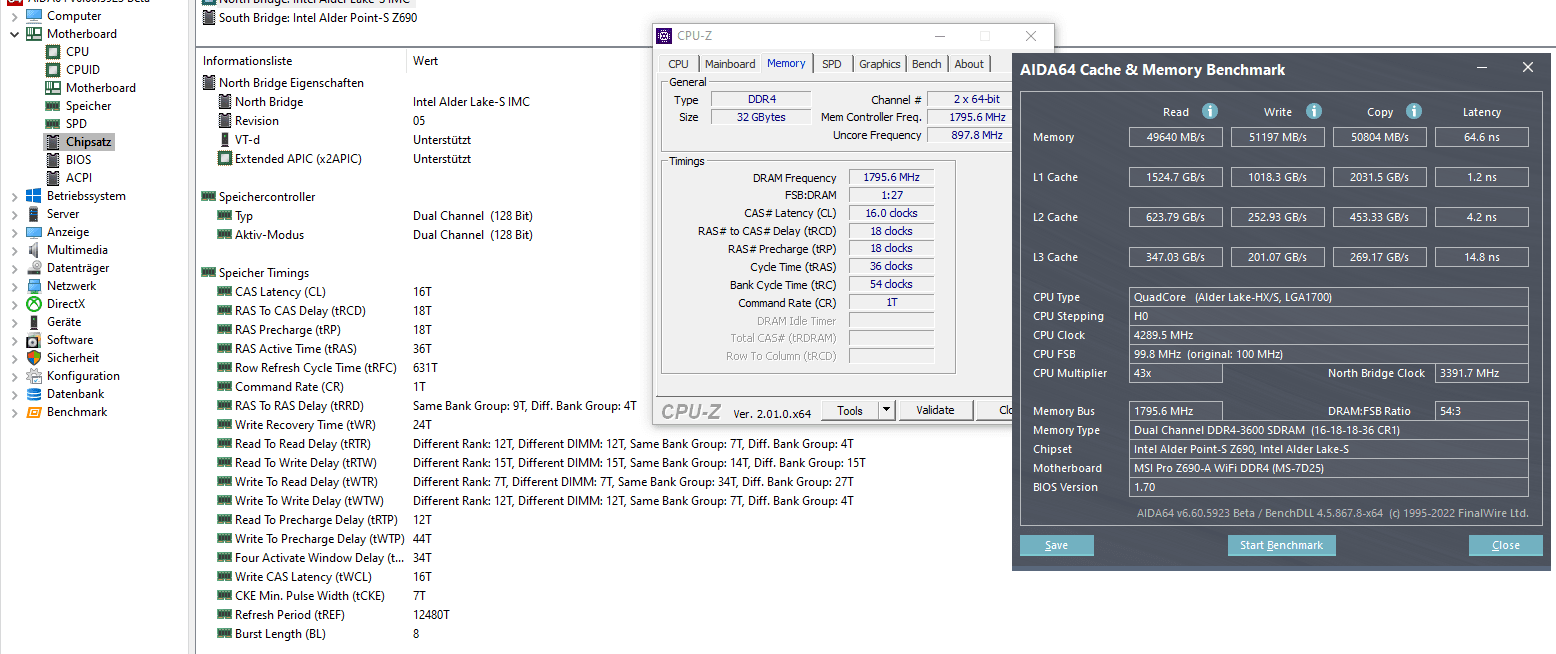Image resolution: width=1556 pixels, height=654 pixels.
Task: Click the Copy info icon in benchmark
Action: 1414,111
